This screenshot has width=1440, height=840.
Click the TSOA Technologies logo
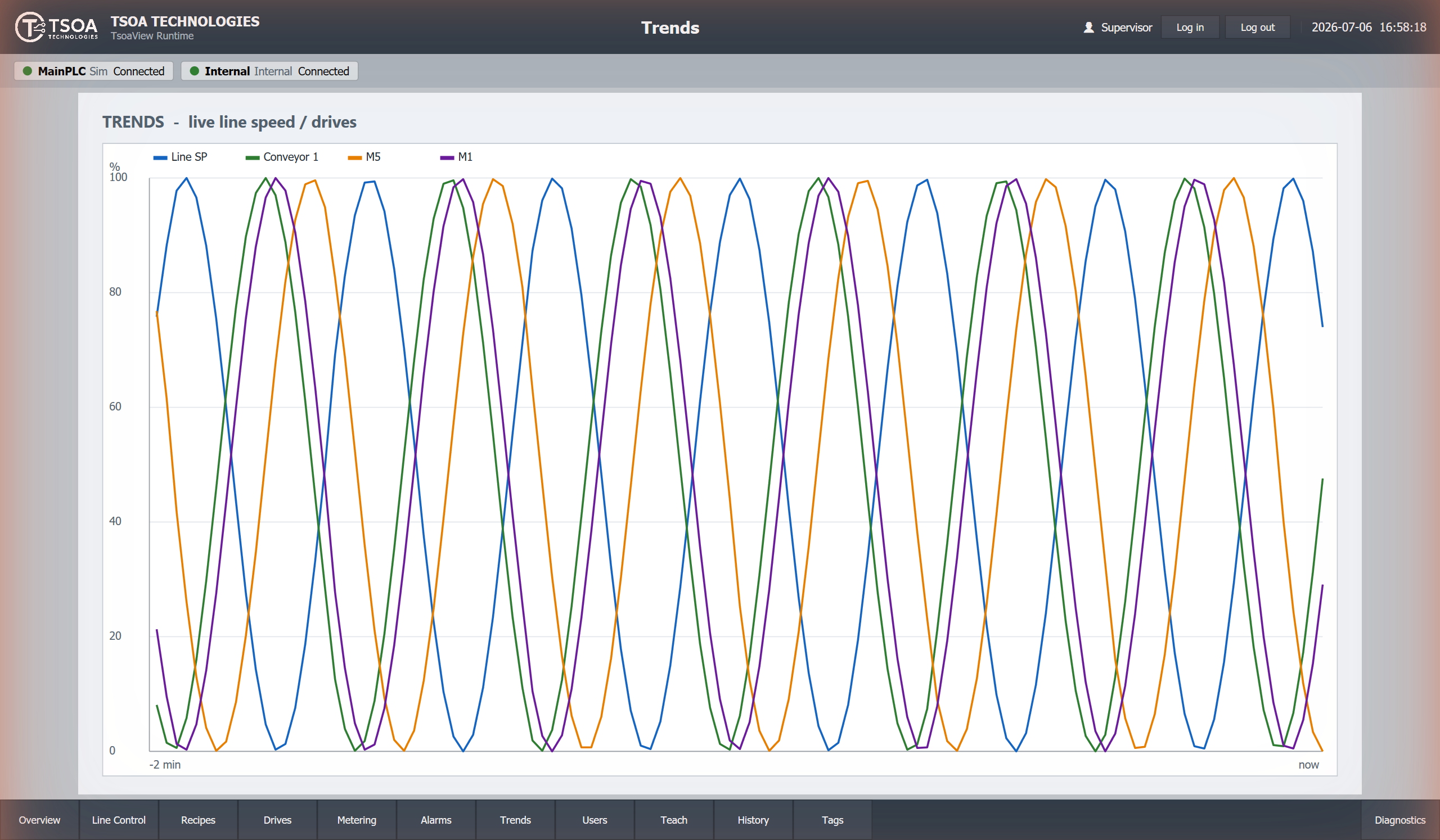(x=56, y=27)
